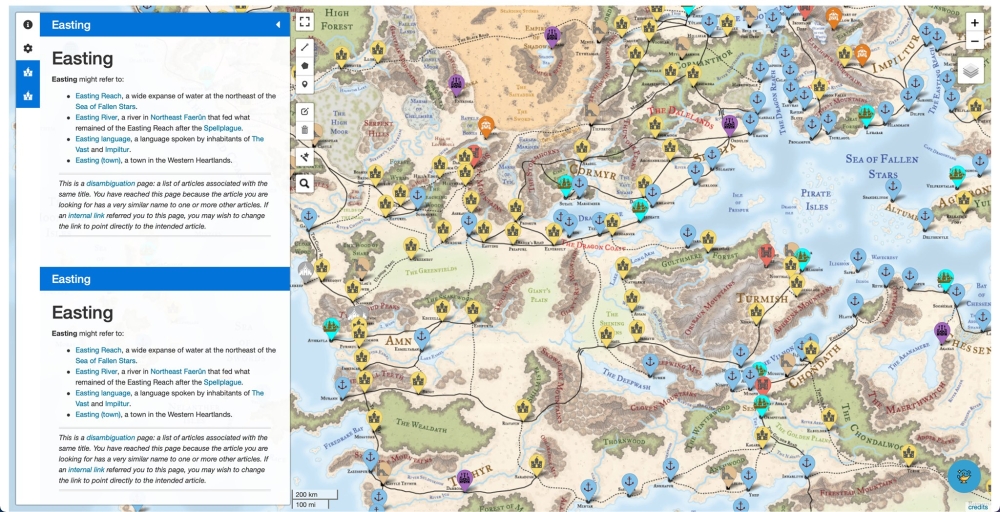Open the info tab in the sidebar
1000x512 pixels.
click(28, 24)
